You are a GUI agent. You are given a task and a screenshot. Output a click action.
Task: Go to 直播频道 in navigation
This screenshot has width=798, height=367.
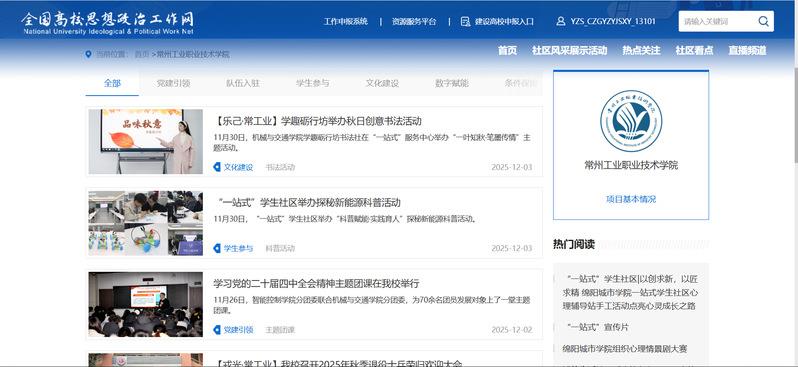click(747, 50)
